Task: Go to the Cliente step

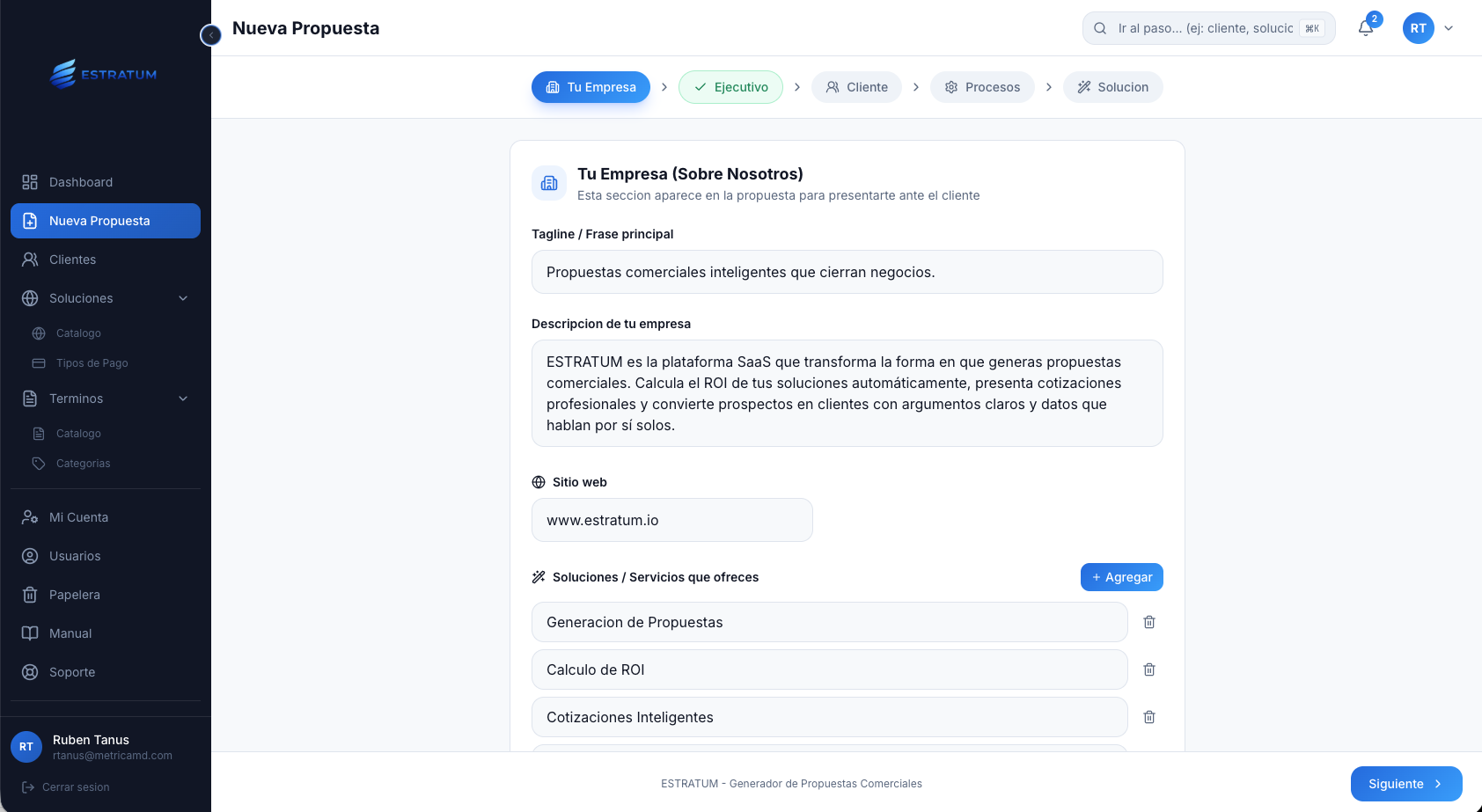Action: [856, 87]
